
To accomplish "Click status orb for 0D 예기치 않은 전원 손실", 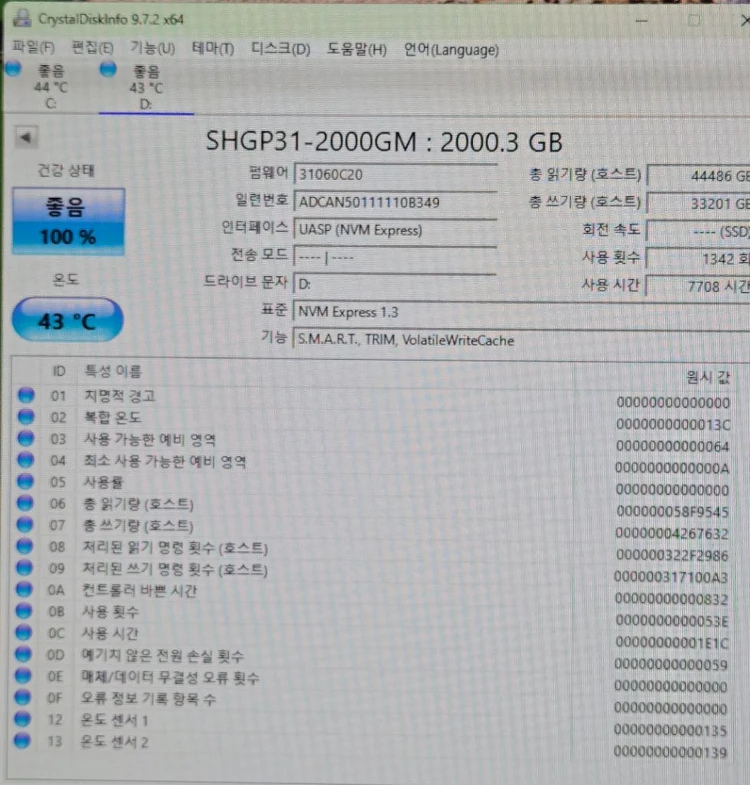I will [24, 654].
